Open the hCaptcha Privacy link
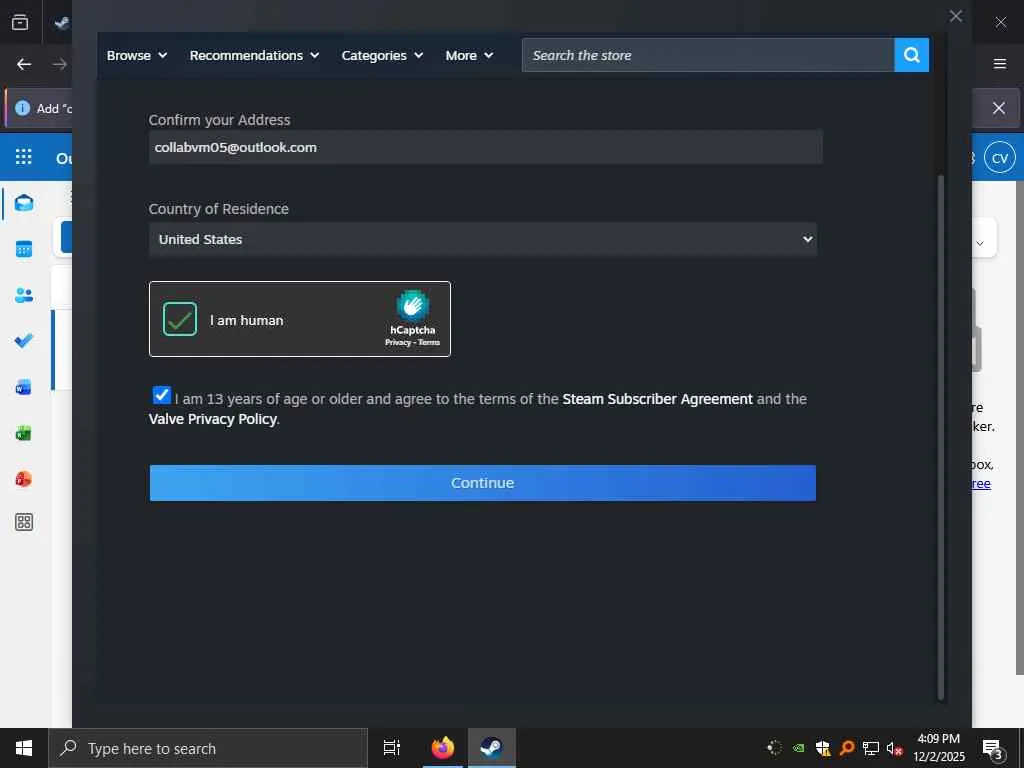This screenshot has height=768, width=1024. (398, 342)
